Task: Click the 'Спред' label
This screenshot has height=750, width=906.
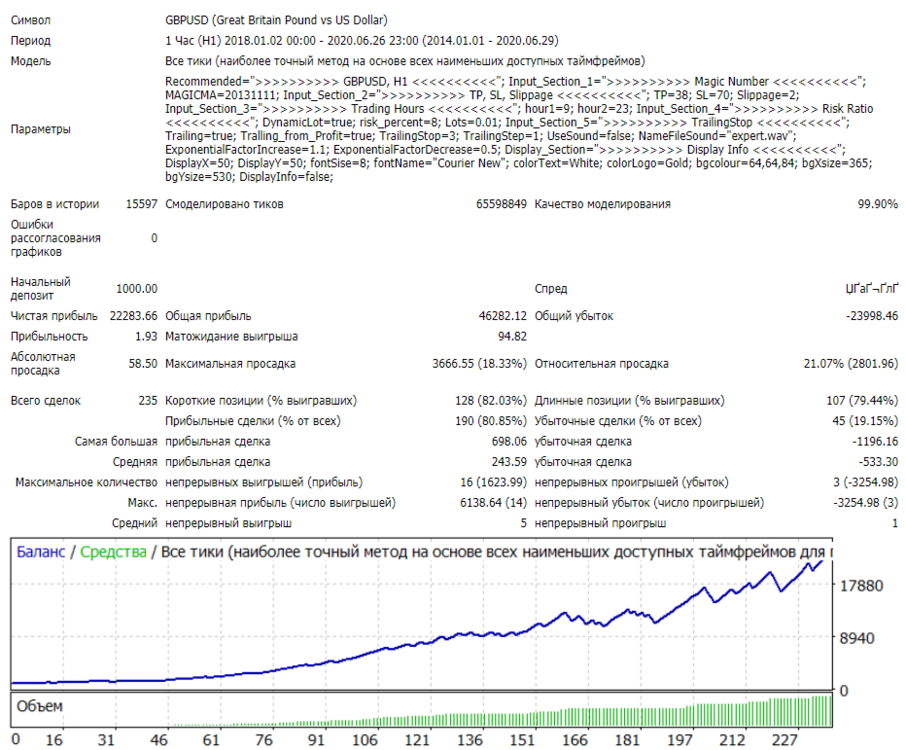Action: click(551, 289)
